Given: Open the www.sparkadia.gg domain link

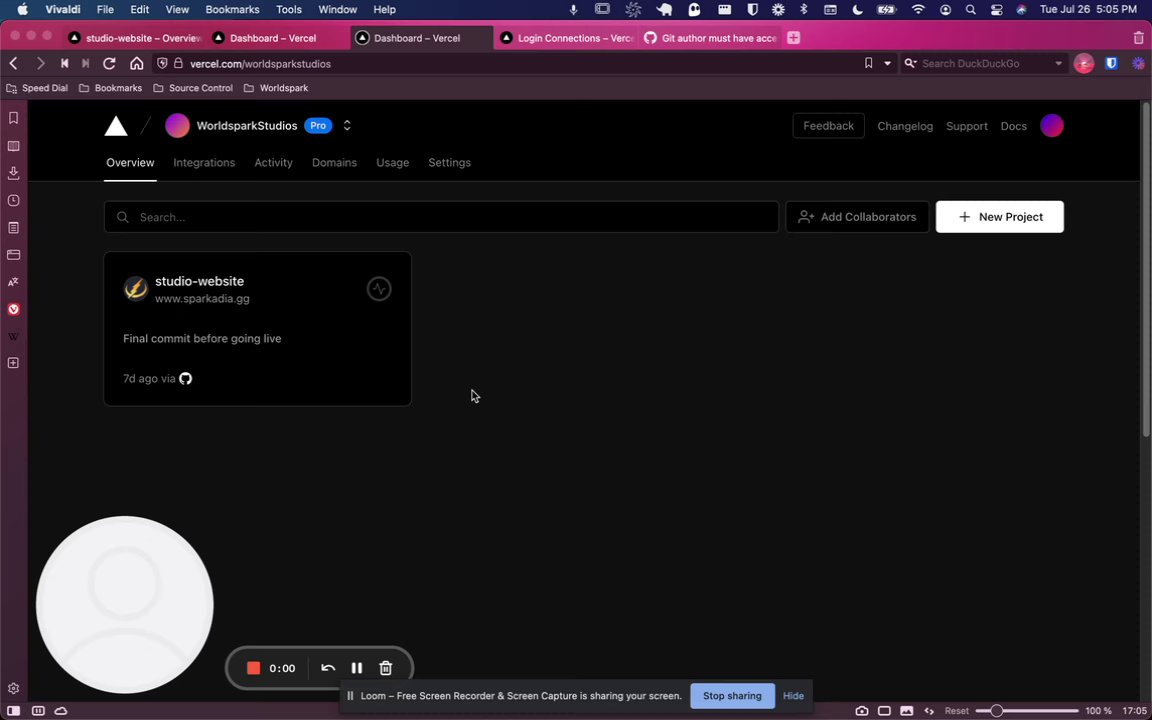Looking at the screenshot, I should (x=202, y=299).
